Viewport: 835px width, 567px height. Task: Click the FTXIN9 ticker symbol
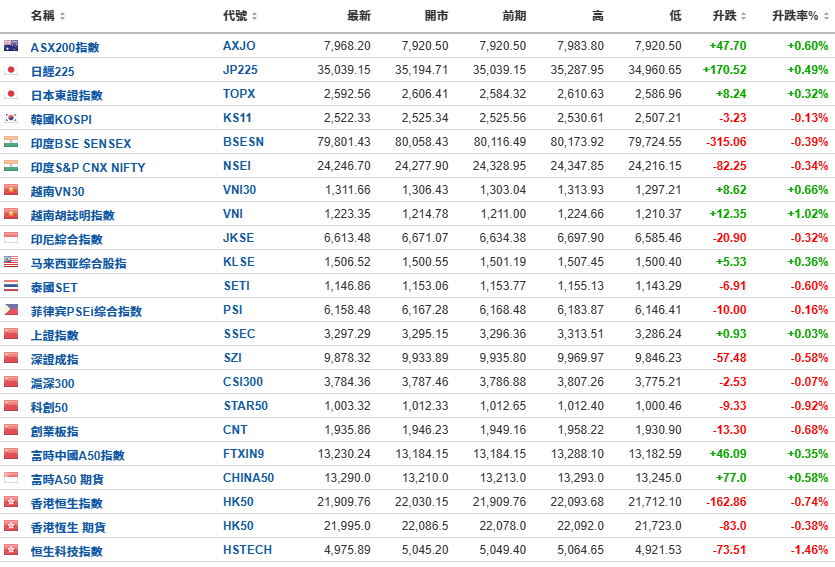tap(243, 454)
